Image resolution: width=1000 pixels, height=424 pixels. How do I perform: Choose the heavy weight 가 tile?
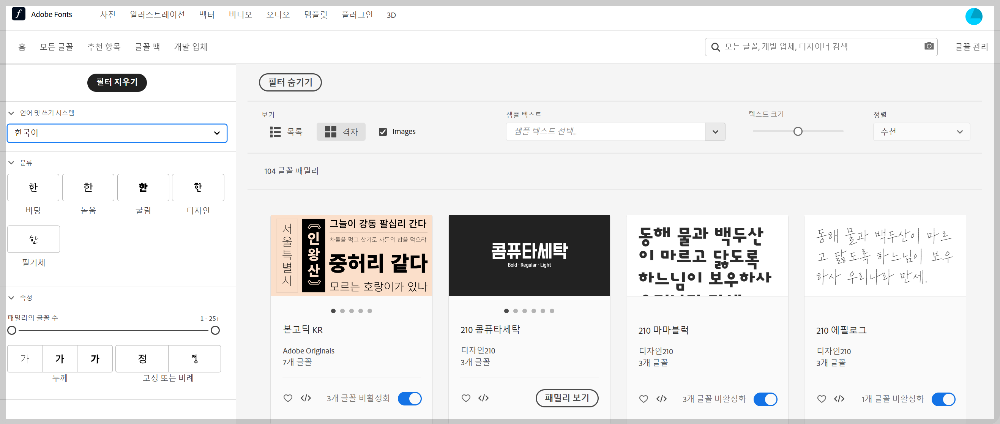(x=95, y=359)
